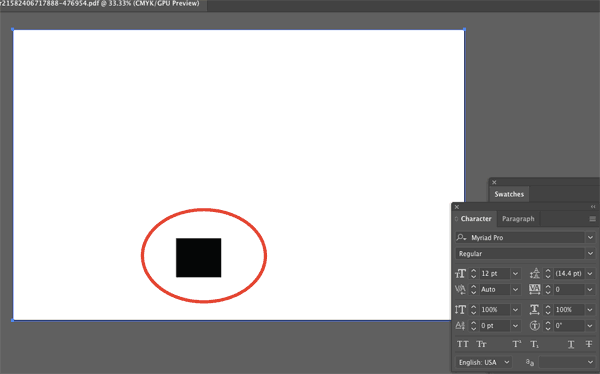Click the (14.4 pt) leading field
The width and height of the screenshot is (600, 374).
(x=569, y=273)
